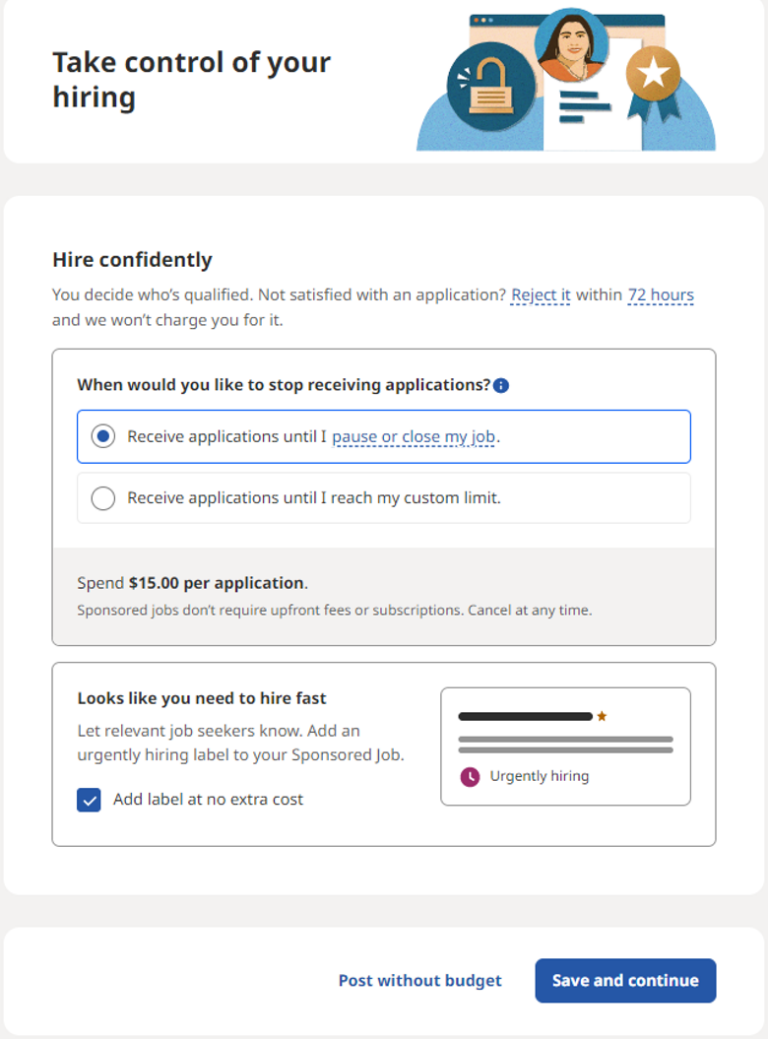768x1039 pixels.
Task: Open the Reject it link
Action: [541, 295]
